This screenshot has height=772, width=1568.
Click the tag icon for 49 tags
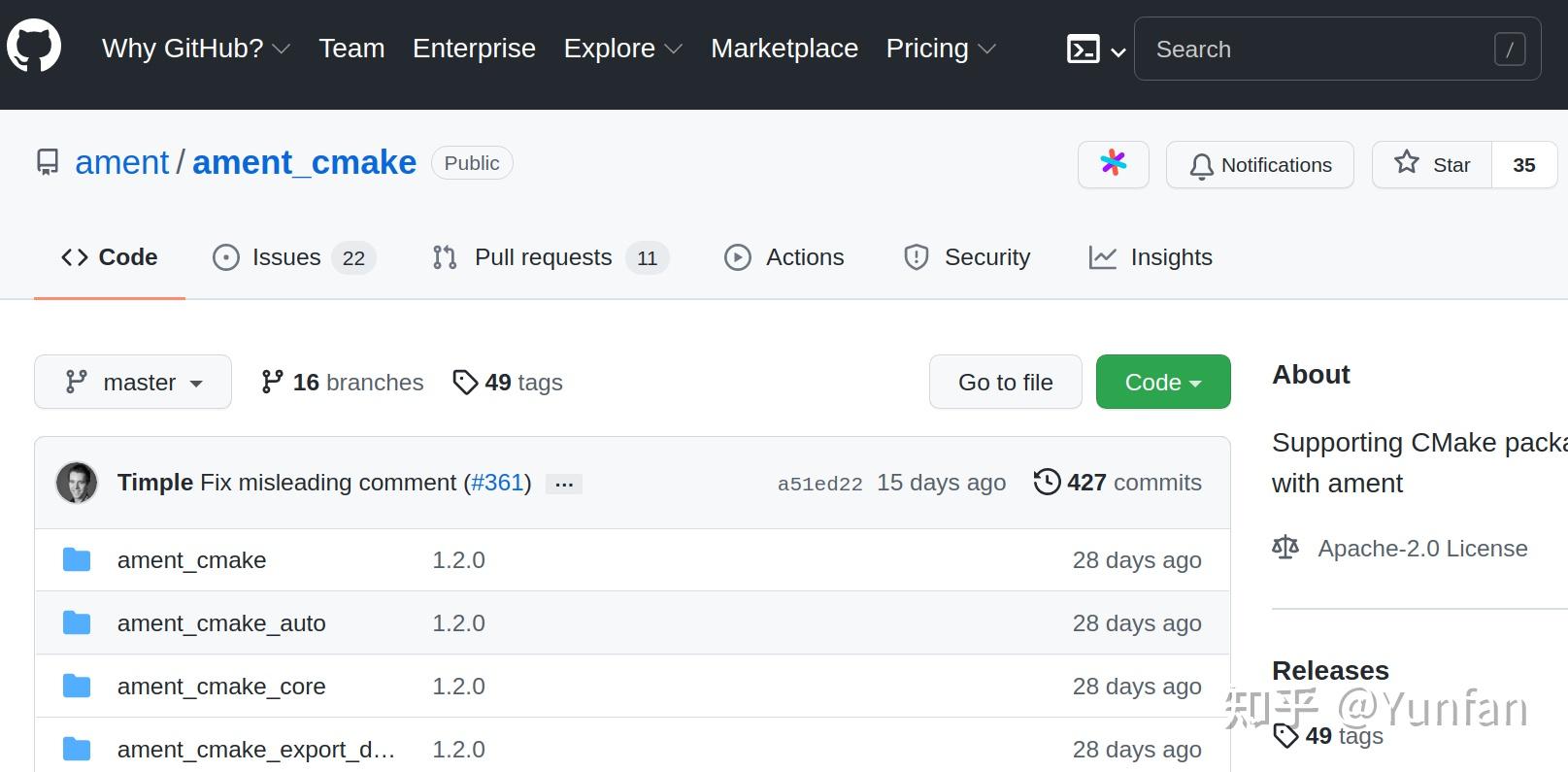tap(465, 383)
